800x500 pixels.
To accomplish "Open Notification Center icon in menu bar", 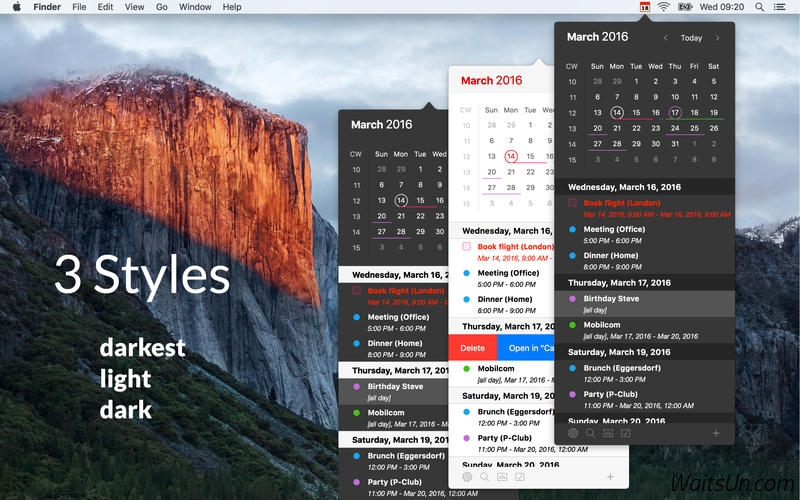I will click(x=780, y=7).
